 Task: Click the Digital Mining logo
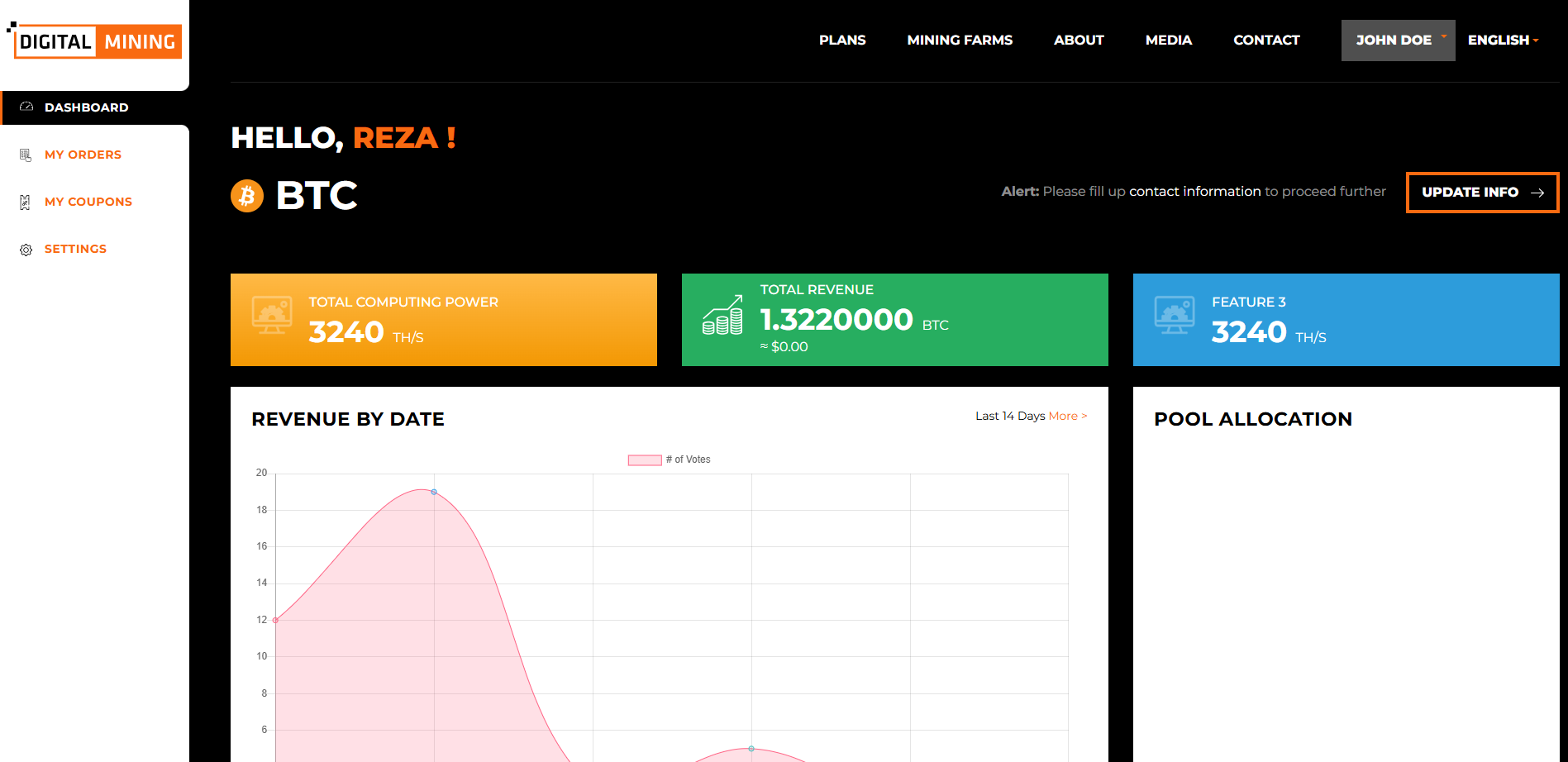94,40
